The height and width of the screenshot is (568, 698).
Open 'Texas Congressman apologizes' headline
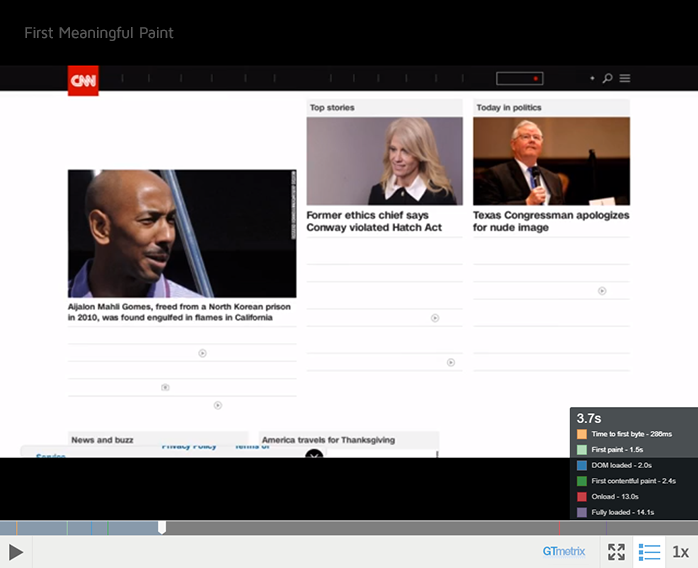point(551,221)
